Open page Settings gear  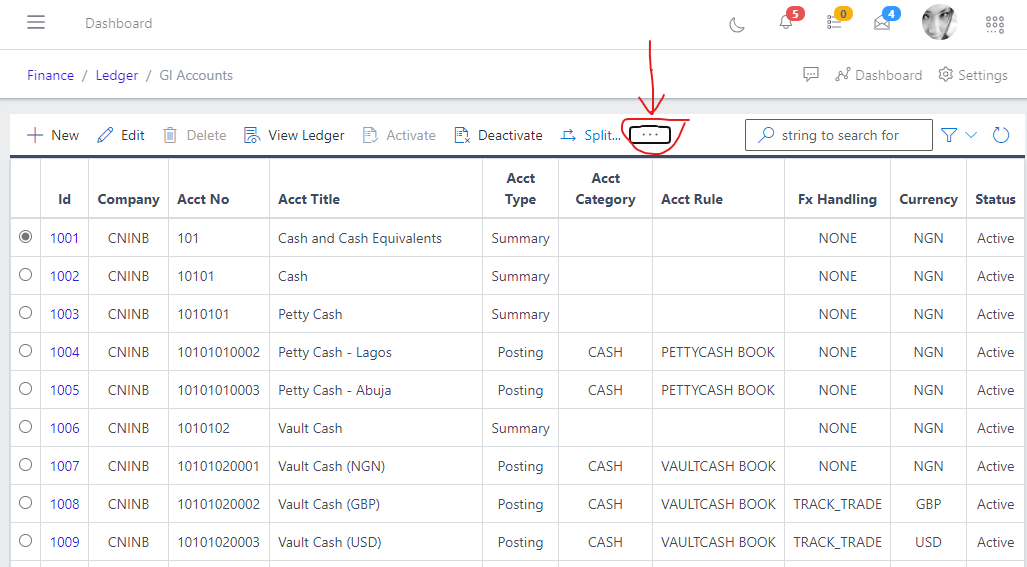973,75
